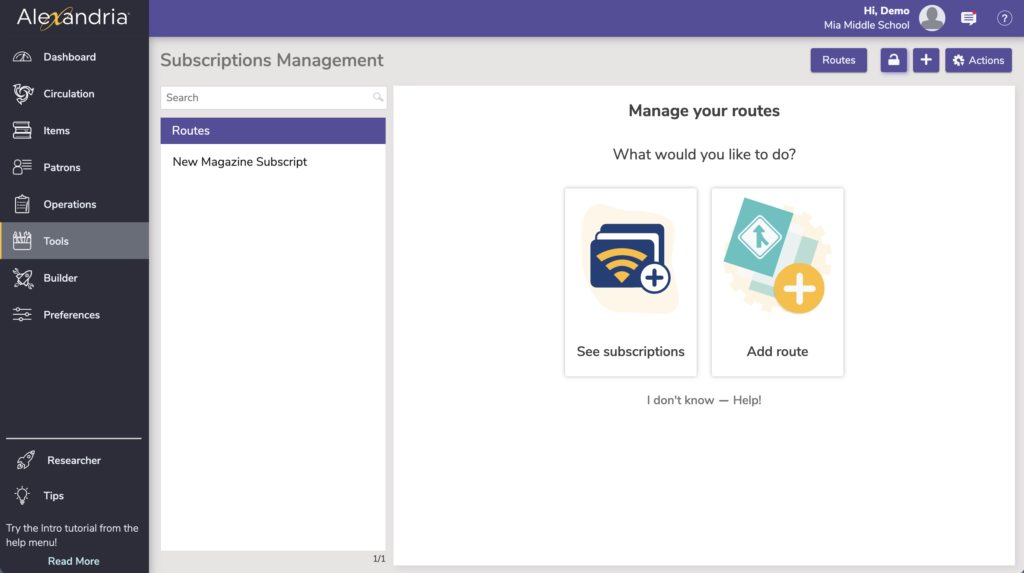The height and width of the screenshot is (573, 1024).
Task: Open the user profile avatar
Action: 932,18
